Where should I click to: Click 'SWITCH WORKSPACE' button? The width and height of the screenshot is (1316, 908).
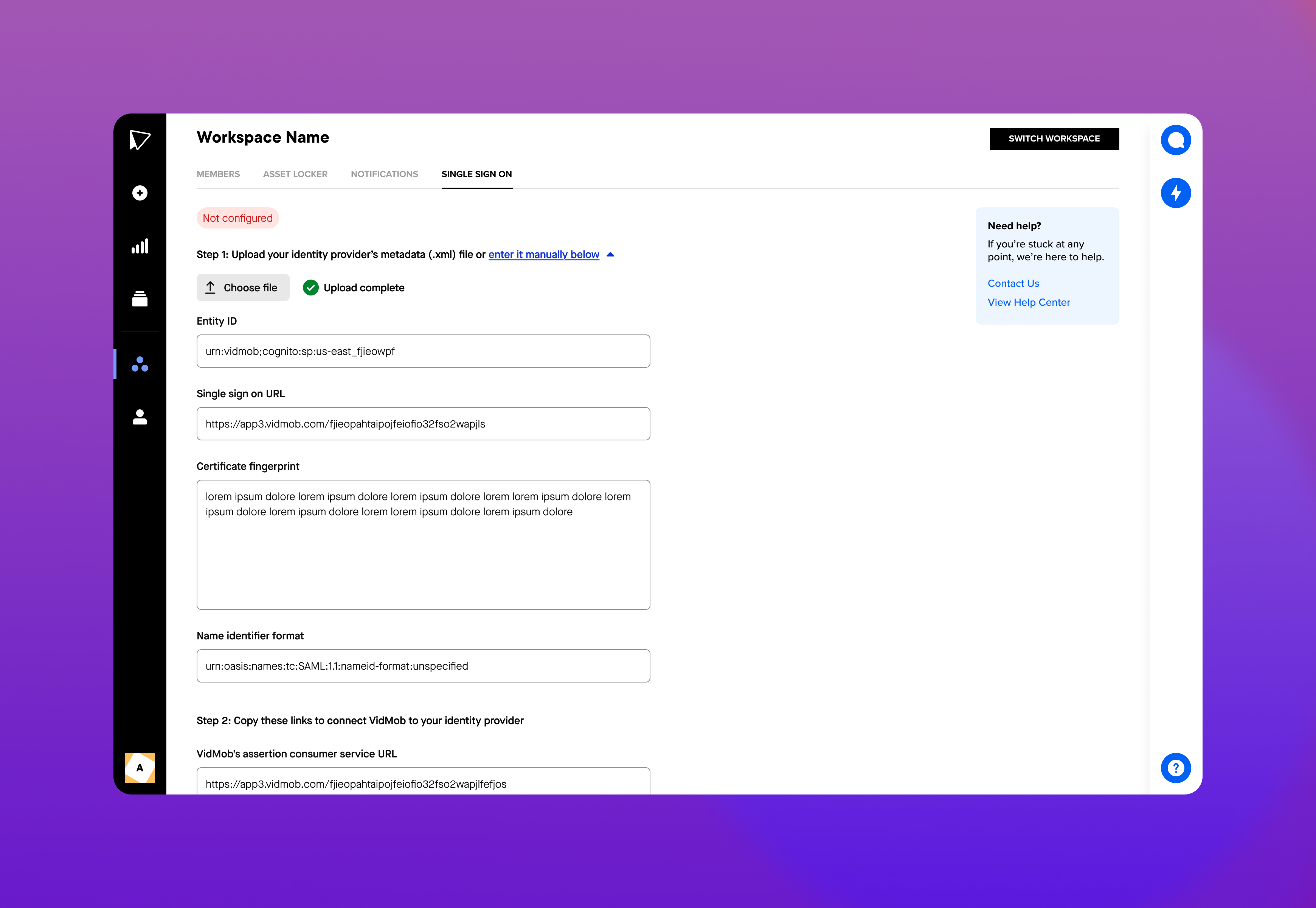pos(1054,138)
